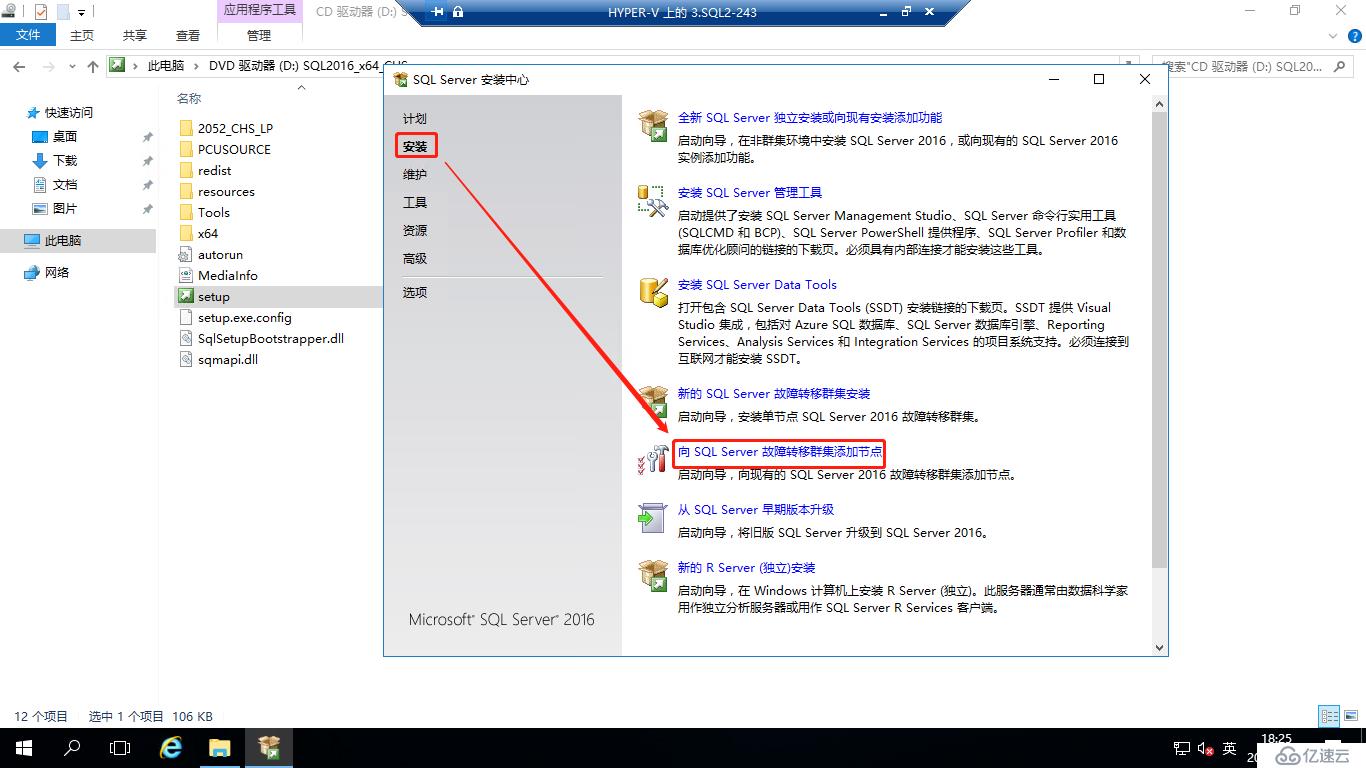1366x768 pixels.
Task: Open the 主页 ribbon tab
Action: point(82,35)
